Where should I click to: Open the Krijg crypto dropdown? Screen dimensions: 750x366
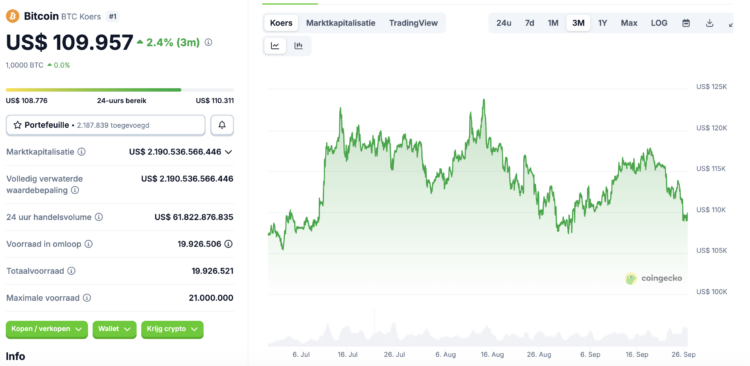pyautogui.click(x=172, y=329)
